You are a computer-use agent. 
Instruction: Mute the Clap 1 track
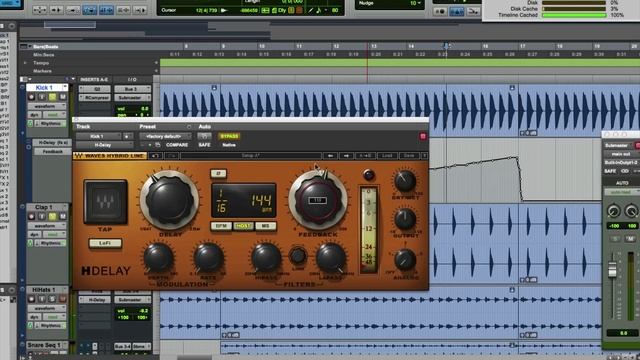coord(63,216)
